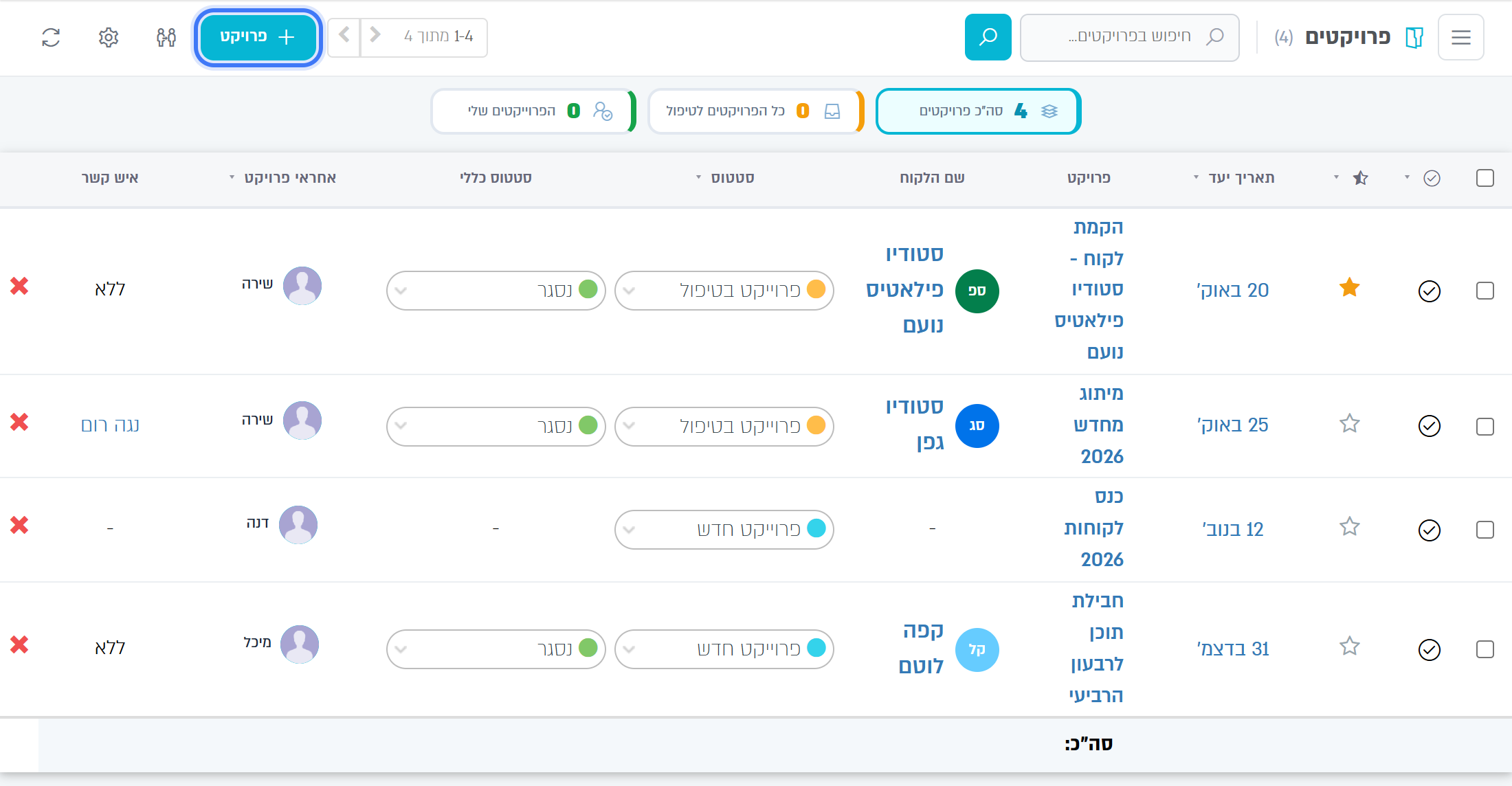The height and width of the screenshot is (786, 1512).
Task: Open contact נגה רום
Action: [x=110, y=425]
